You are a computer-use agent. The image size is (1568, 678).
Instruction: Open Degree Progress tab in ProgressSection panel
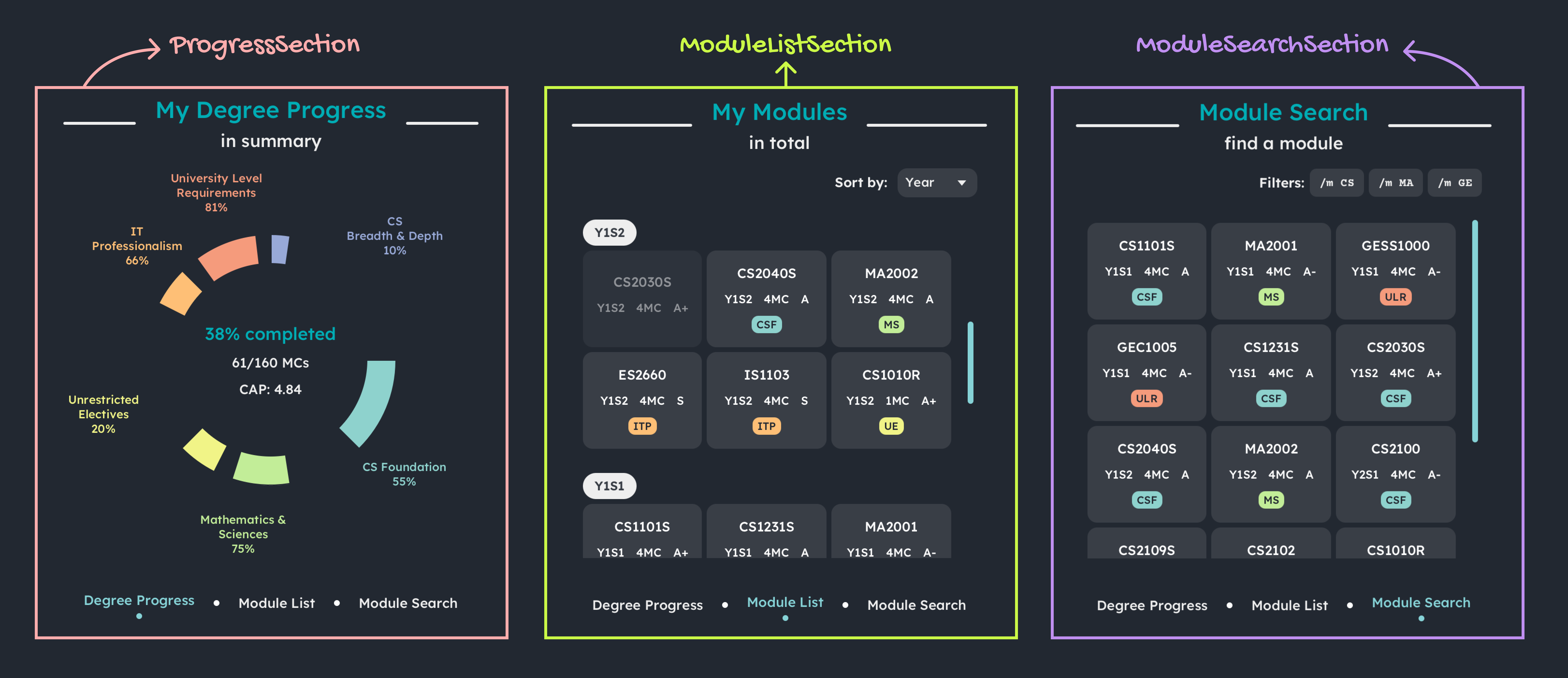click(139, 601)
